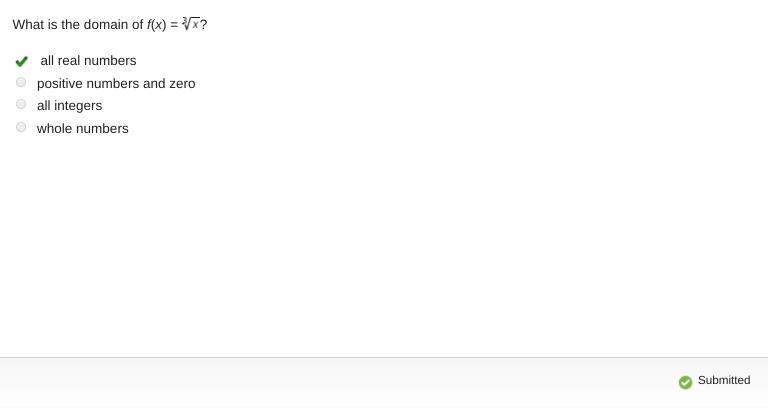Click the question mark ending the question

tap(204, 25)
